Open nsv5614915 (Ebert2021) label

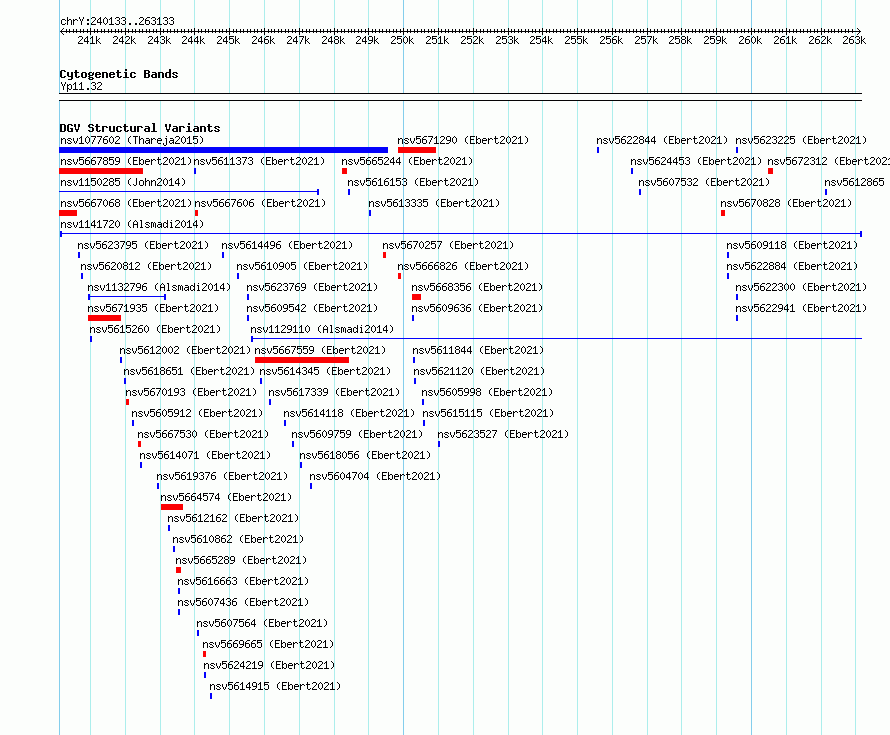275,686
